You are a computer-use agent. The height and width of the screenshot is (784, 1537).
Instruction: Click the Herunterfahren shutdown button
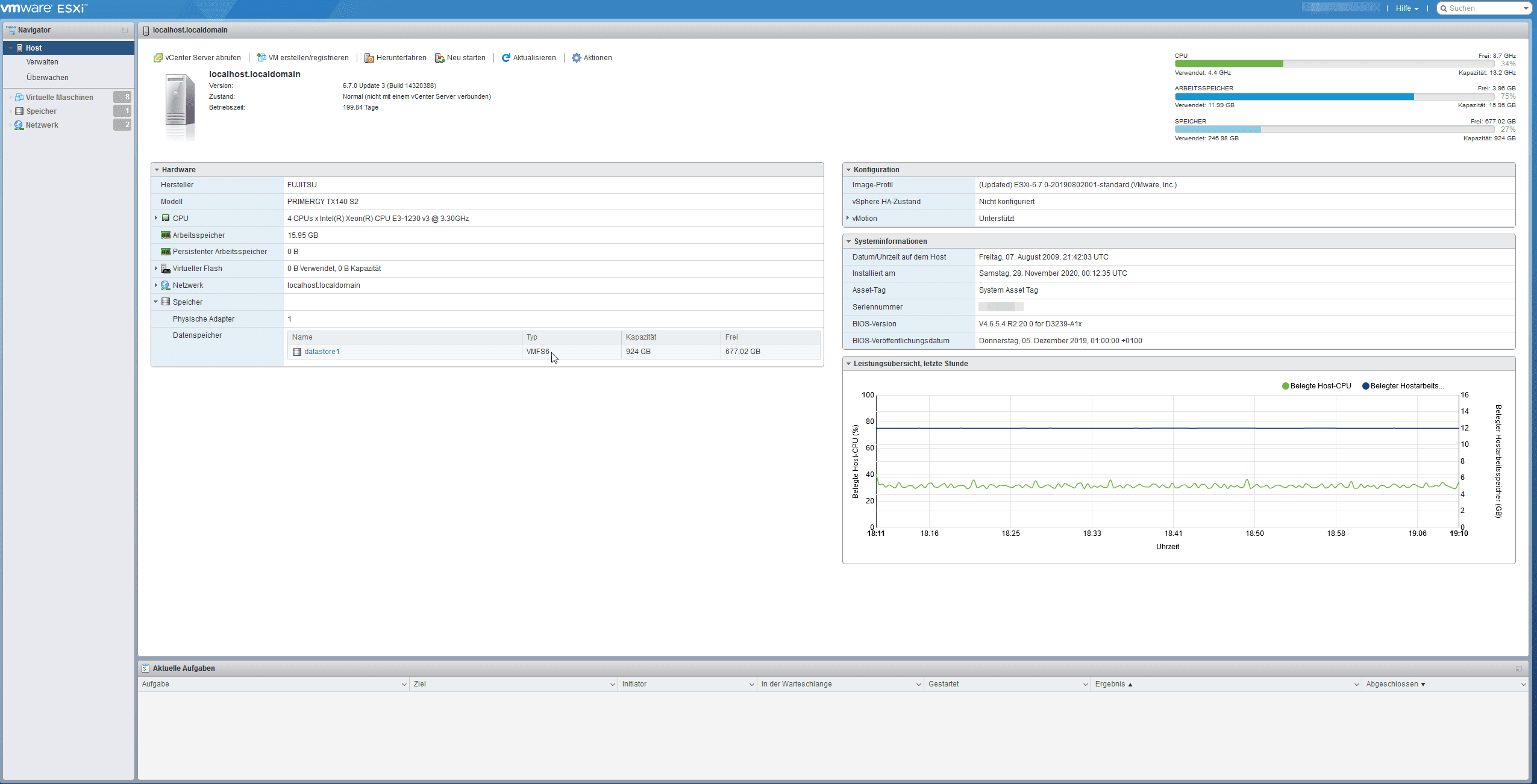point(395,58)
